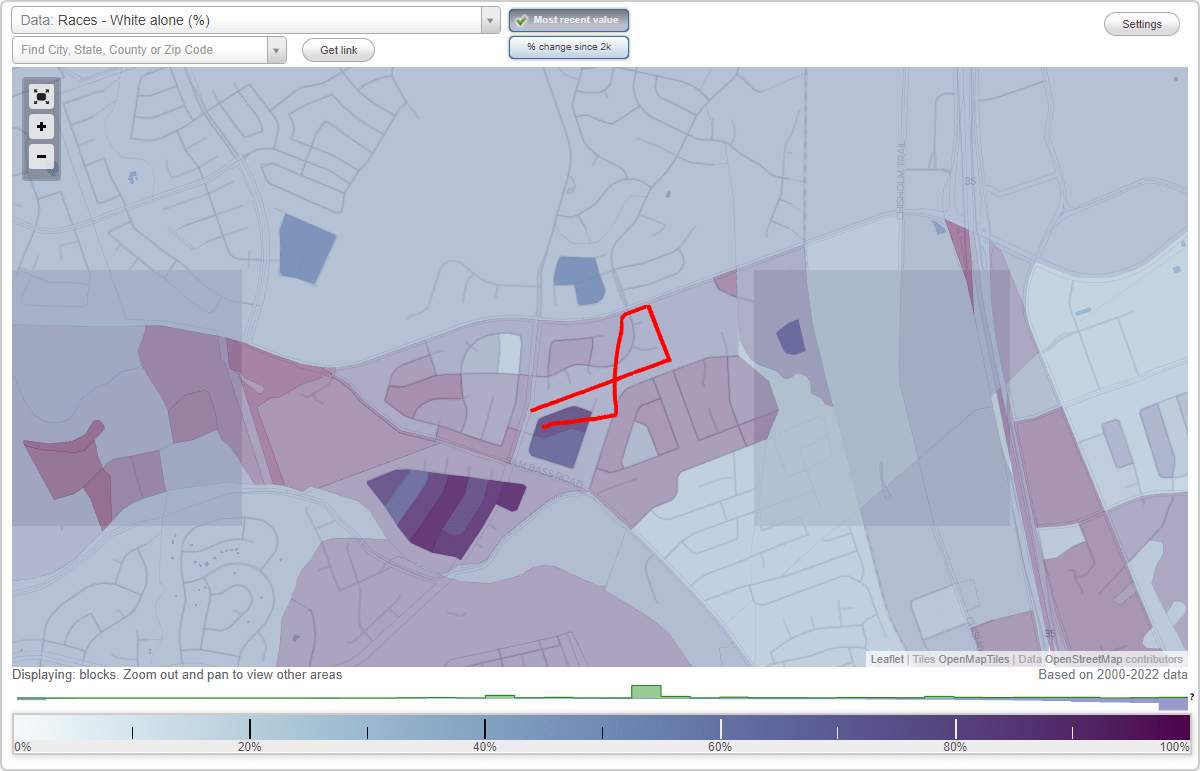This screenshot has height=771, width=1200.
Task: Click the Data: Races - White alone combo box
Action: (256, 20)
